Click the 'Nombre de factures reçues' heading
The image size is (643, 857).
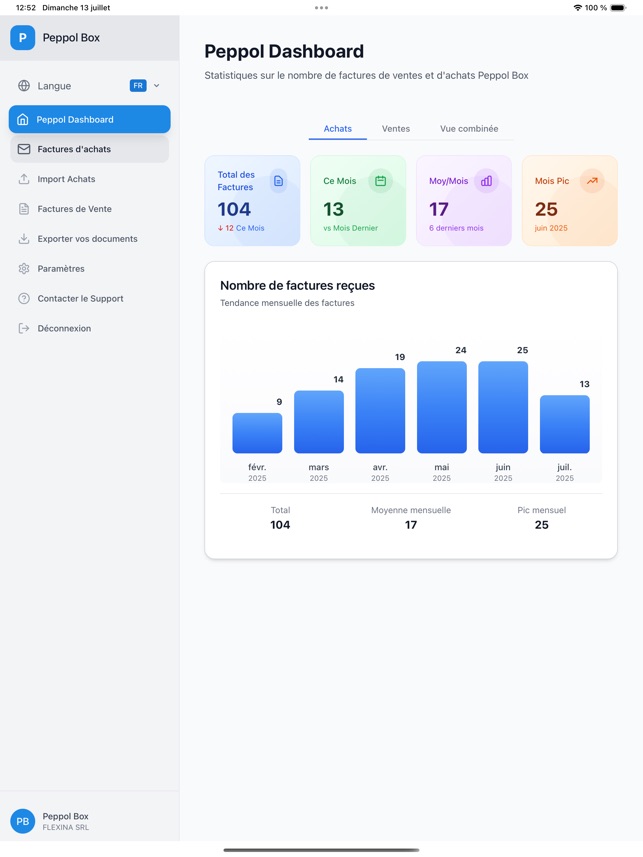297,286
